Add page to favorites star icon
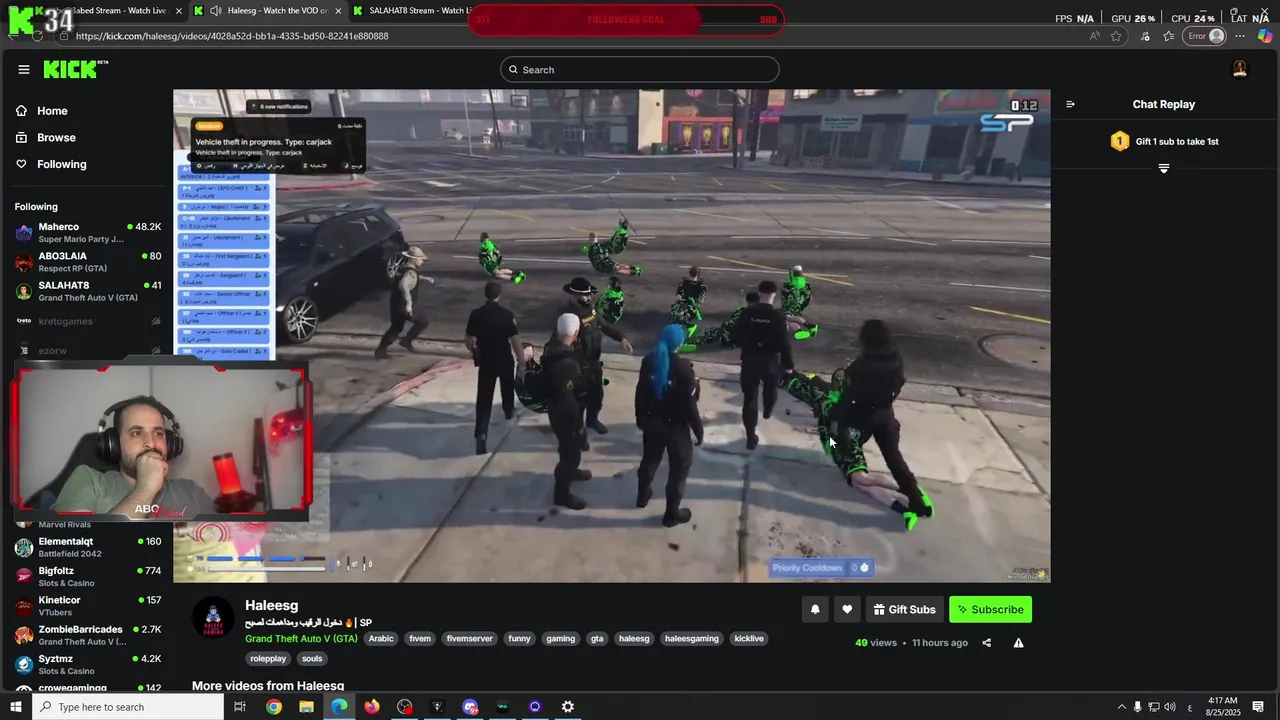The width and height of the screenshot is (1280, 720). [x=1117, y=36]
